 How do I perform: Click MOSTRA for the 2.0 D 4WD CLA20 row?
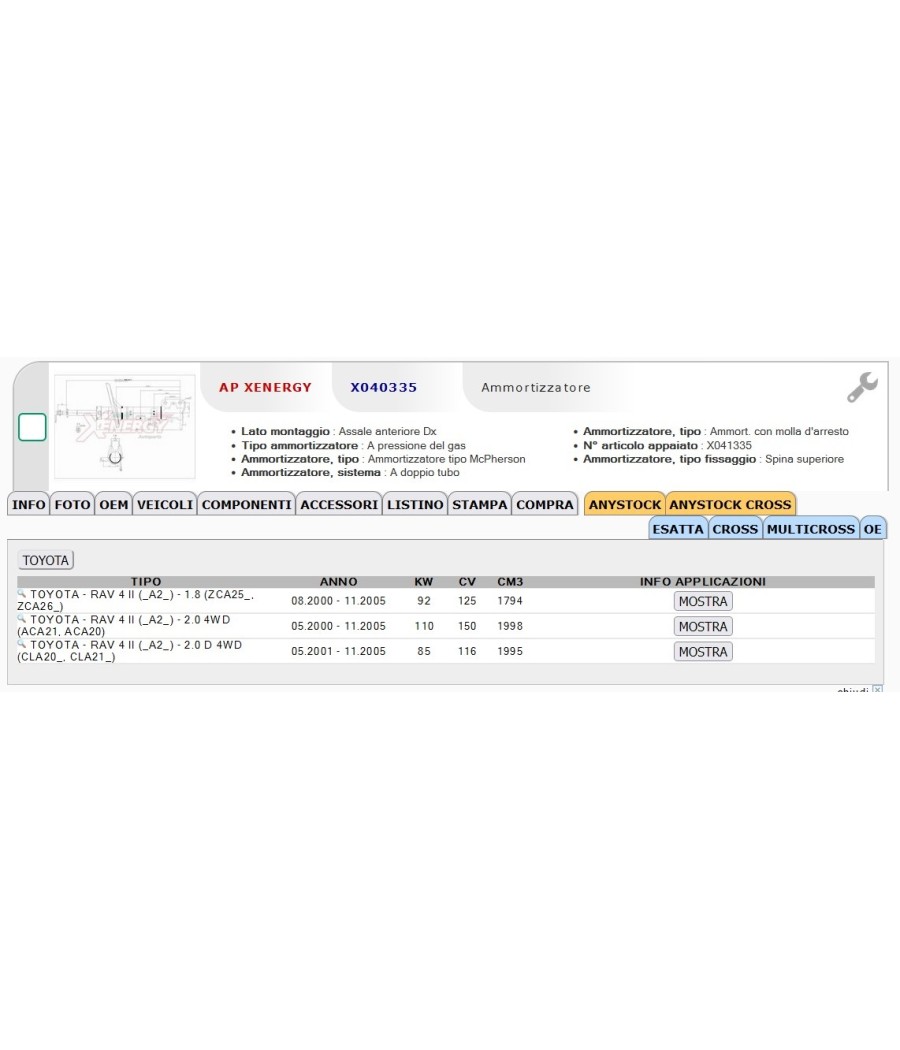pyautogui.click(x=703, y=652)
